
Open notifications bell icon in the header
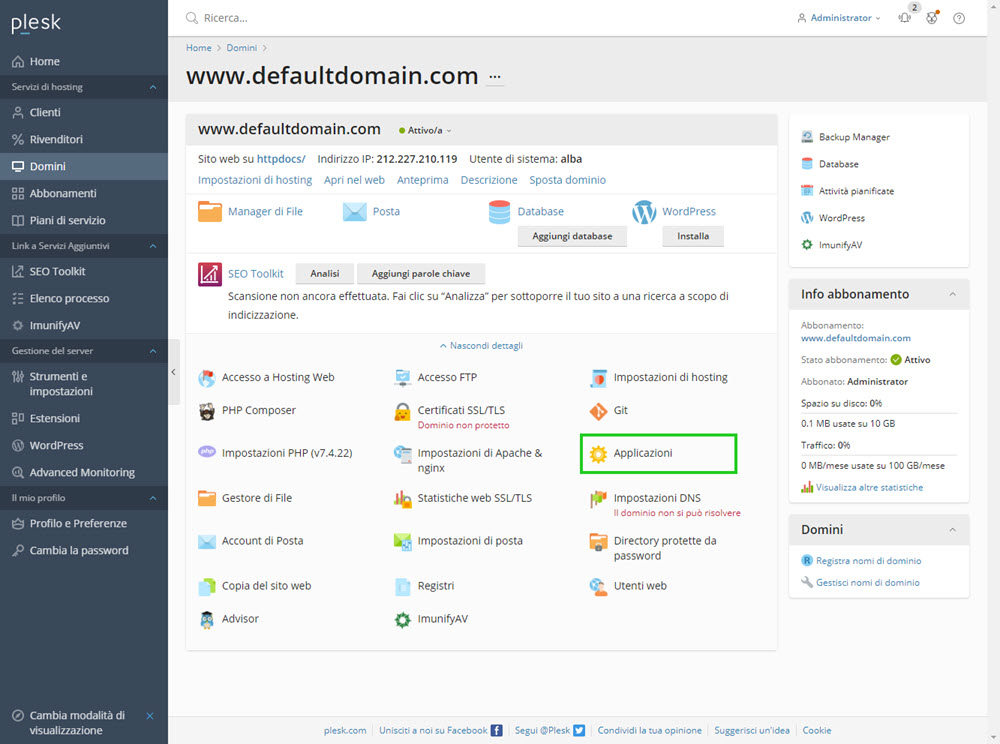(904, 18)
